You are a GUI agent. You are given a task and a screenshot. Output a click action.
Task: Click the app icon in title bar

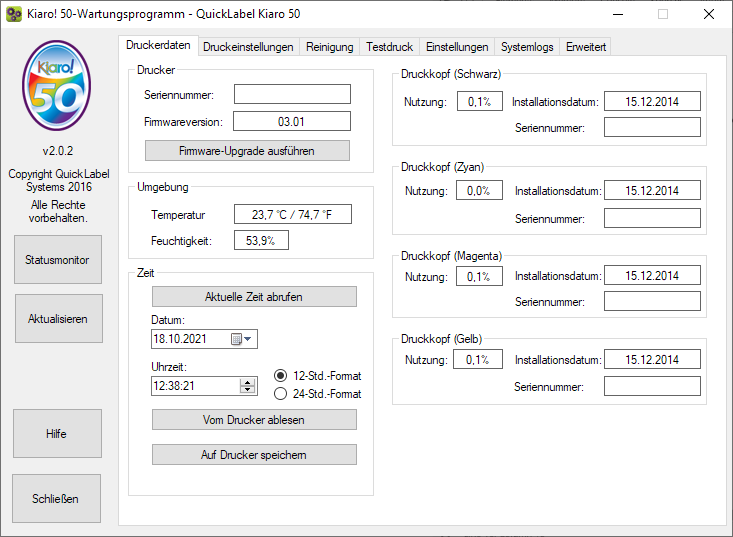pos(14,14)
